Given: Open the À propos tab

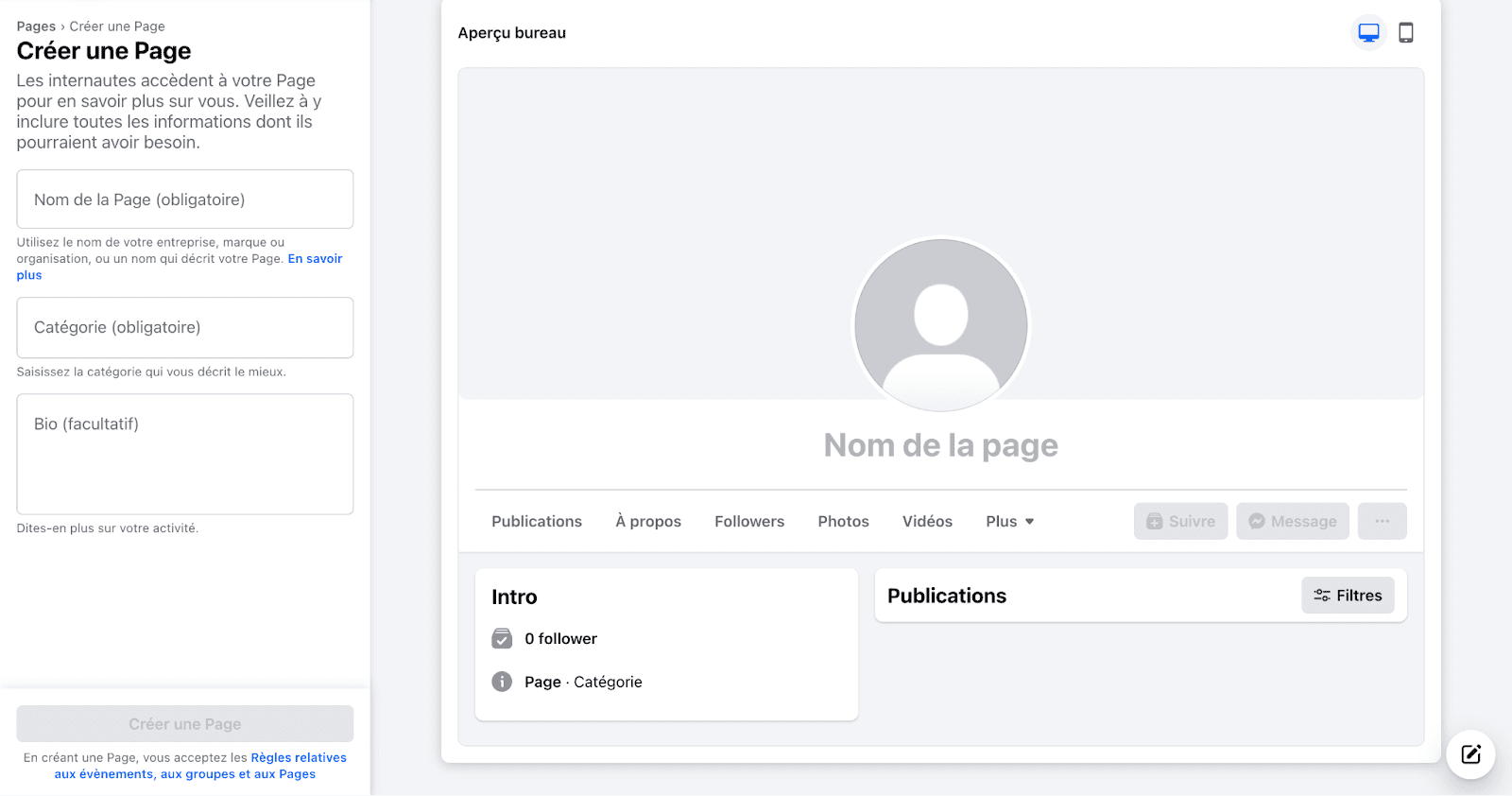Looking at the screenshot, I should pyautogui.click(x=648, y=522).
